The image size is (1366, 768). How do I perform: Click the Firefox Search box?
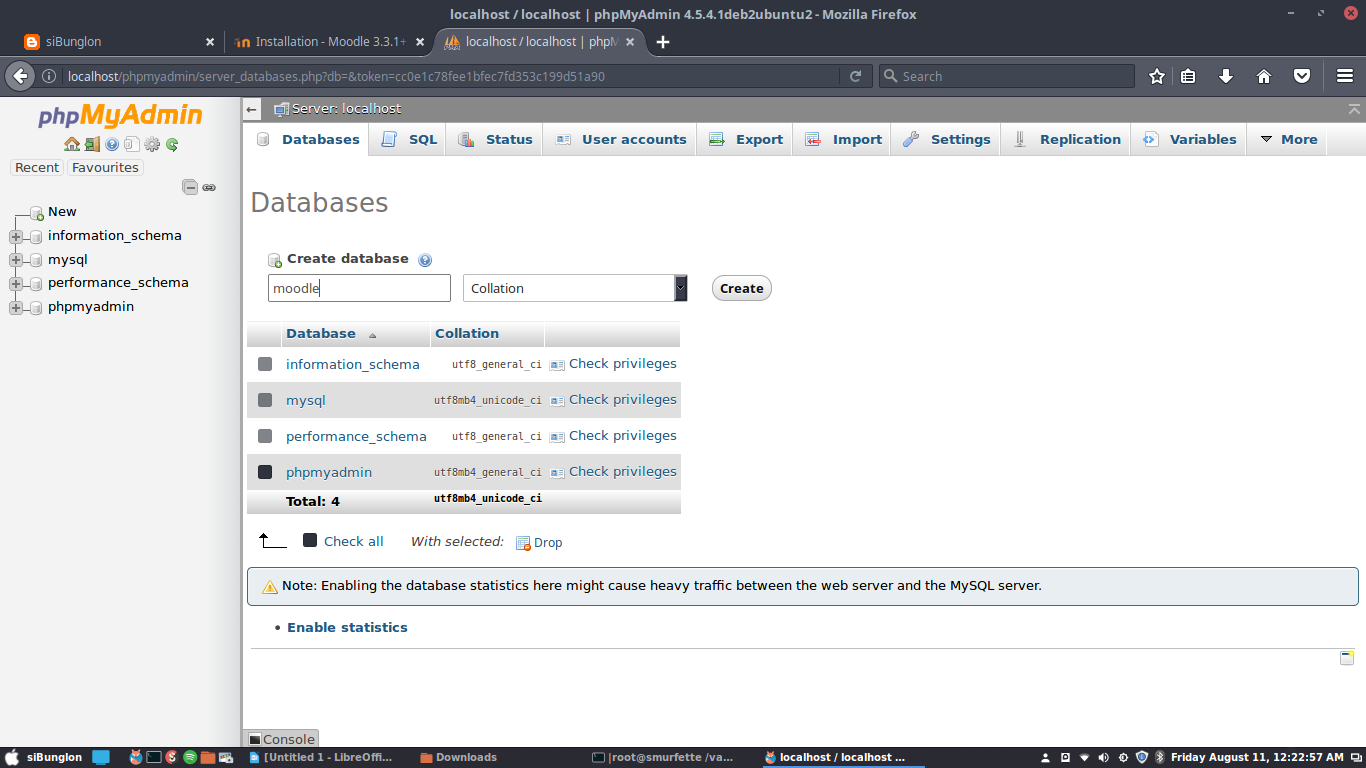[1007, 76]
